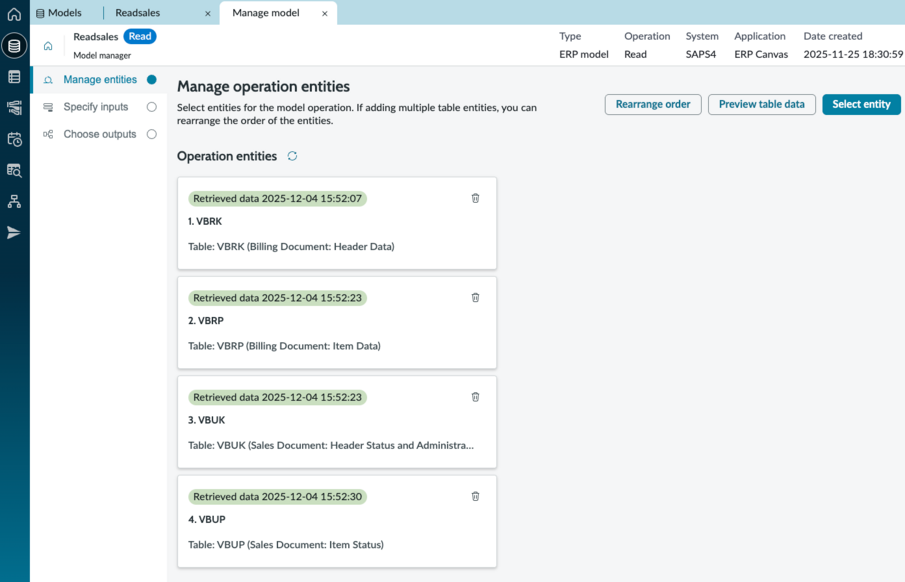Click Table: VBUP Sales Document Item Status text

(x=286, y=544)
